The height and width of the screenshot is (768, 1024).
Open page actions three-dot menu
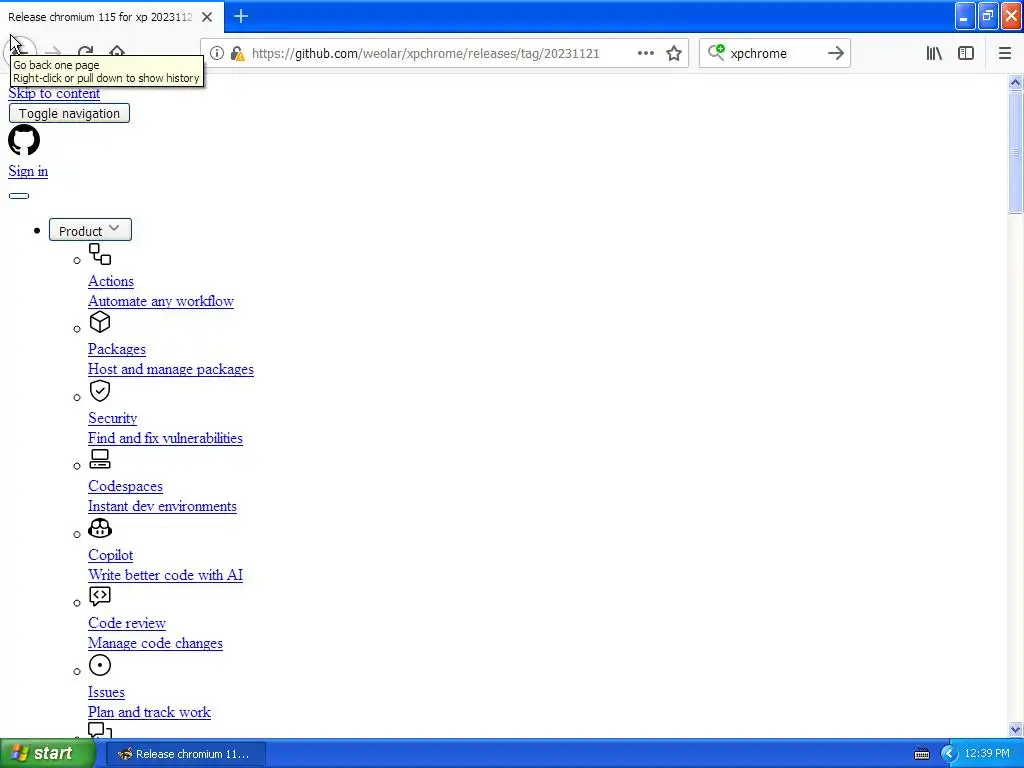click(645, 54)
